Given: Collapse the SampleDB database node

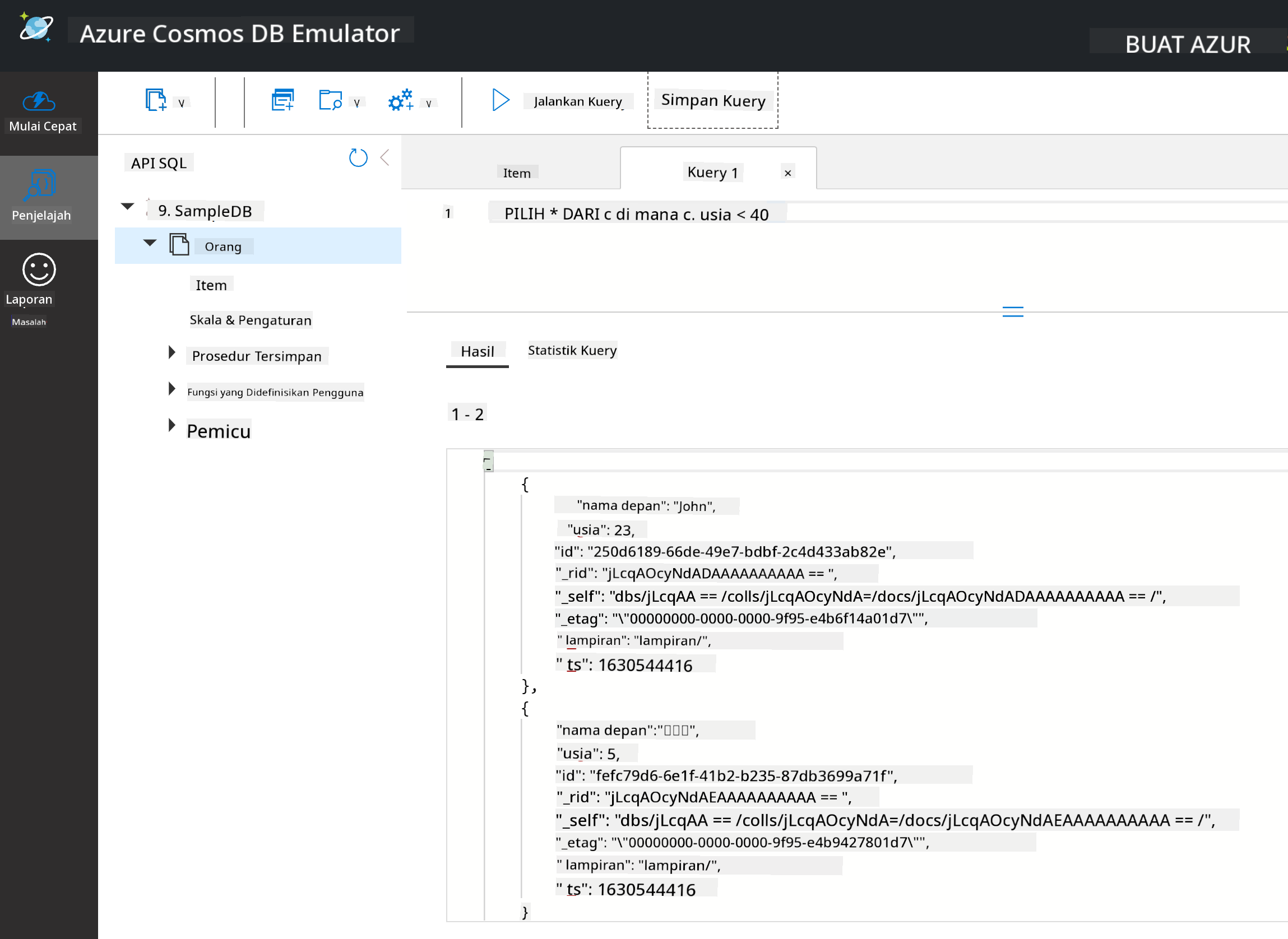Looking at the screenshot, I should point(127,206).
